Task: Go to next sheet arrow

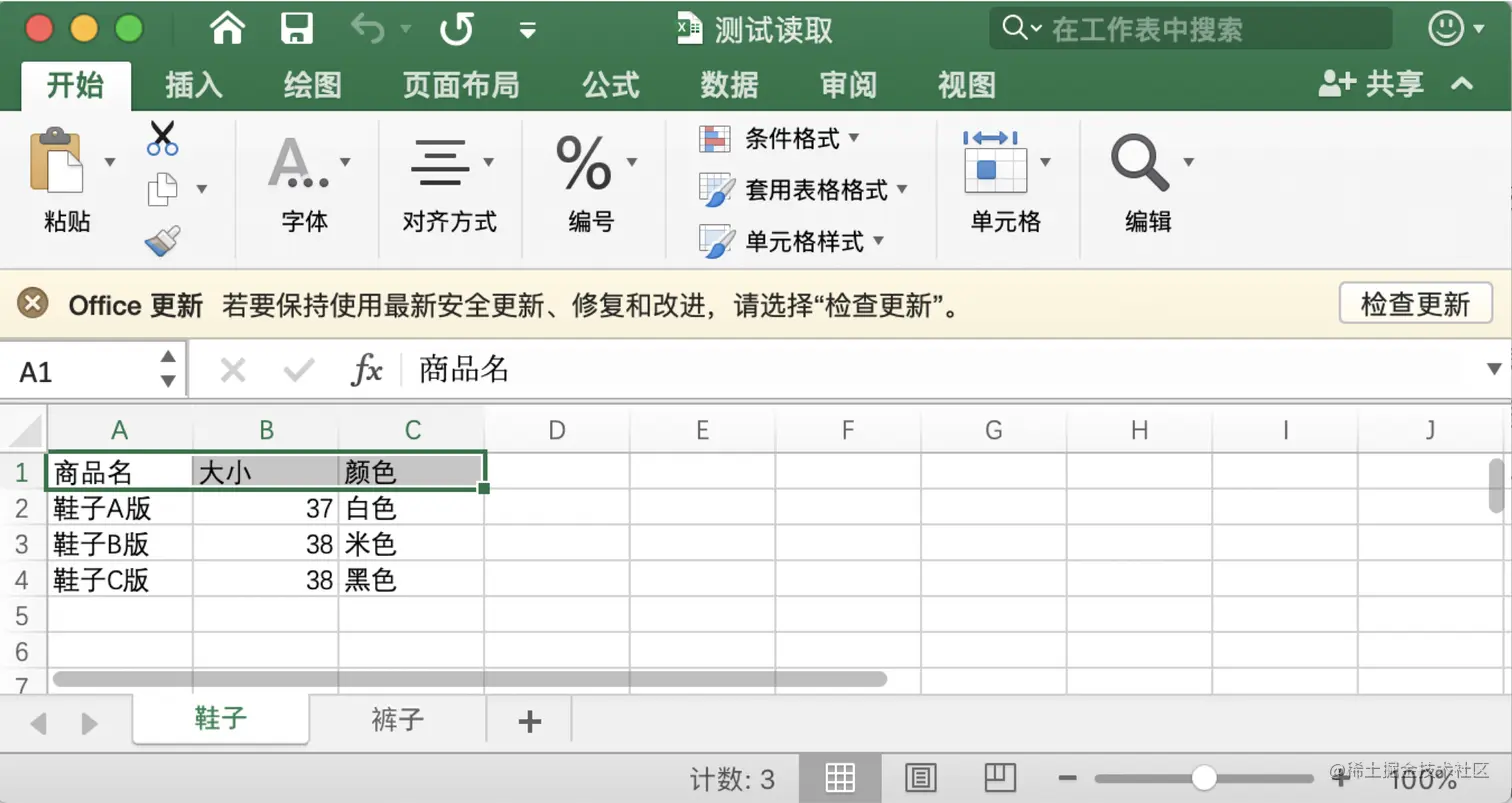Action: pyautogui.click(x=89, y=723)
